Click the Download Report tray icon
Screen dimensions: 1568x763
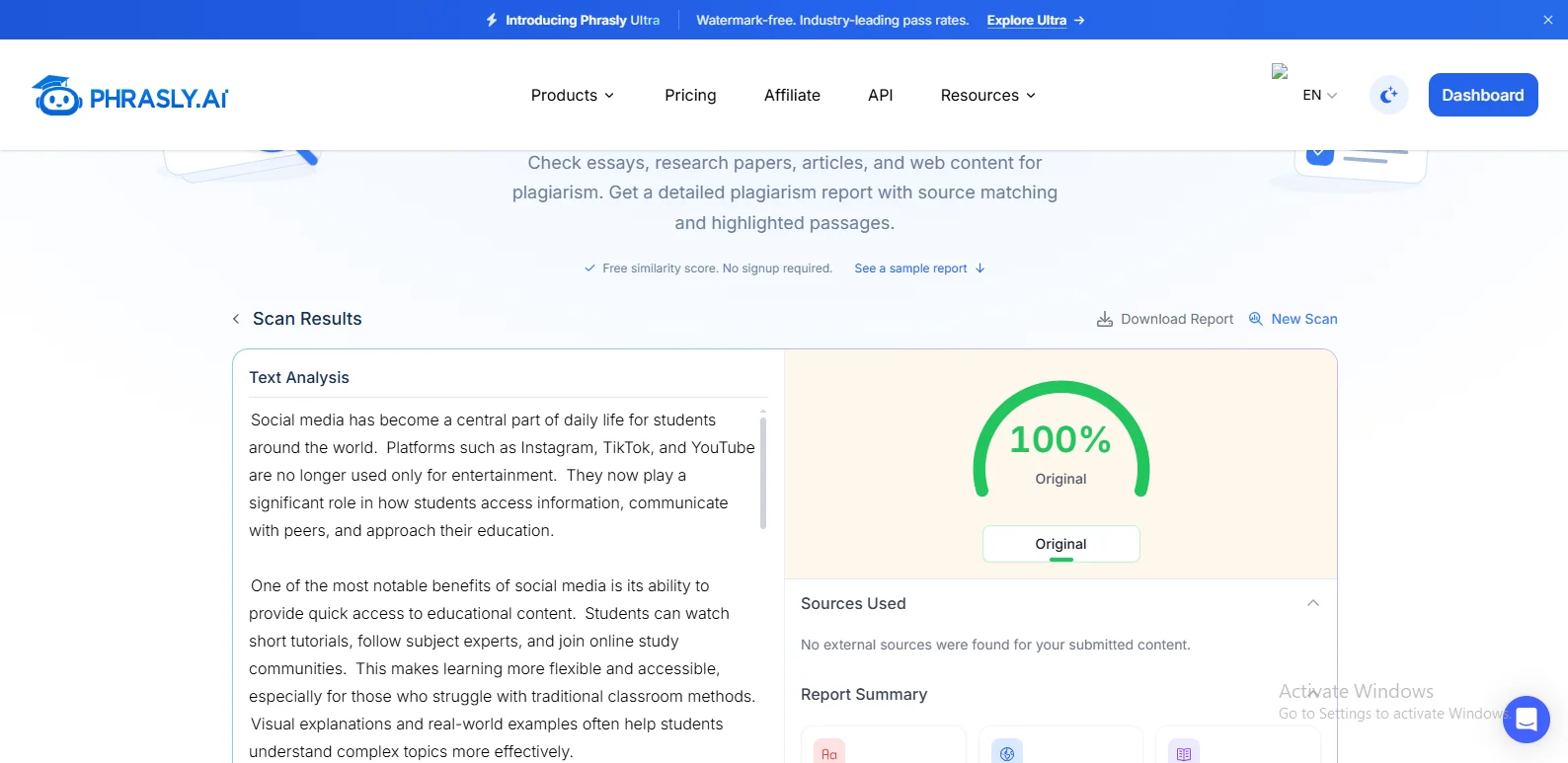pyautogui.click(x=1105, y=319)
